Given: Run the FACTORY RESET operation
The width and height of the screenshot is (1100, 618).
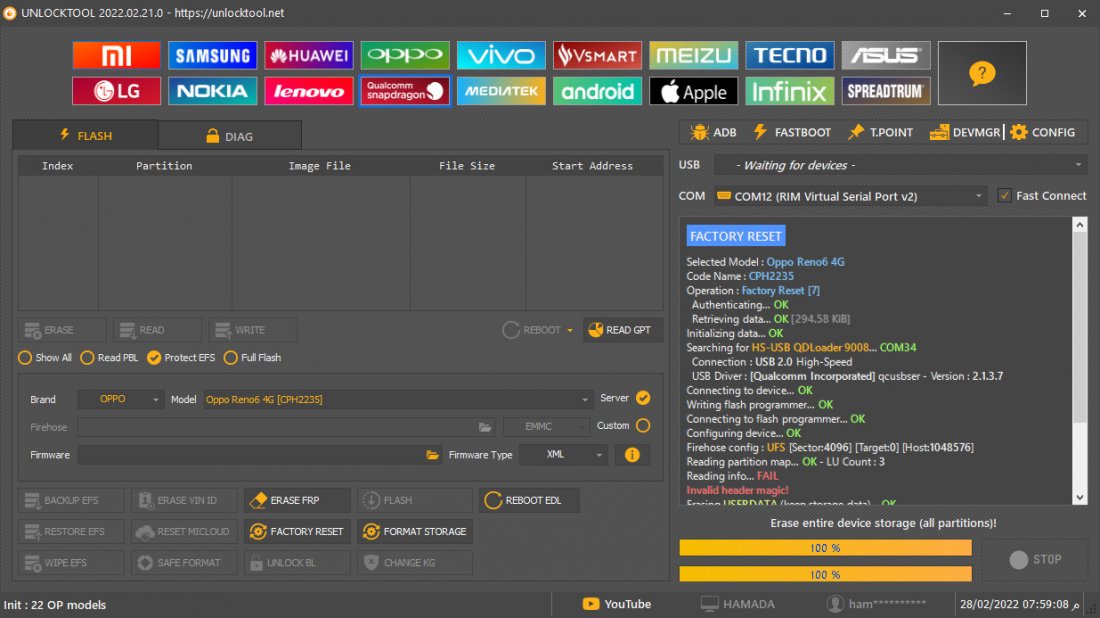Looking at the screenshot, I should coord(297,532).
